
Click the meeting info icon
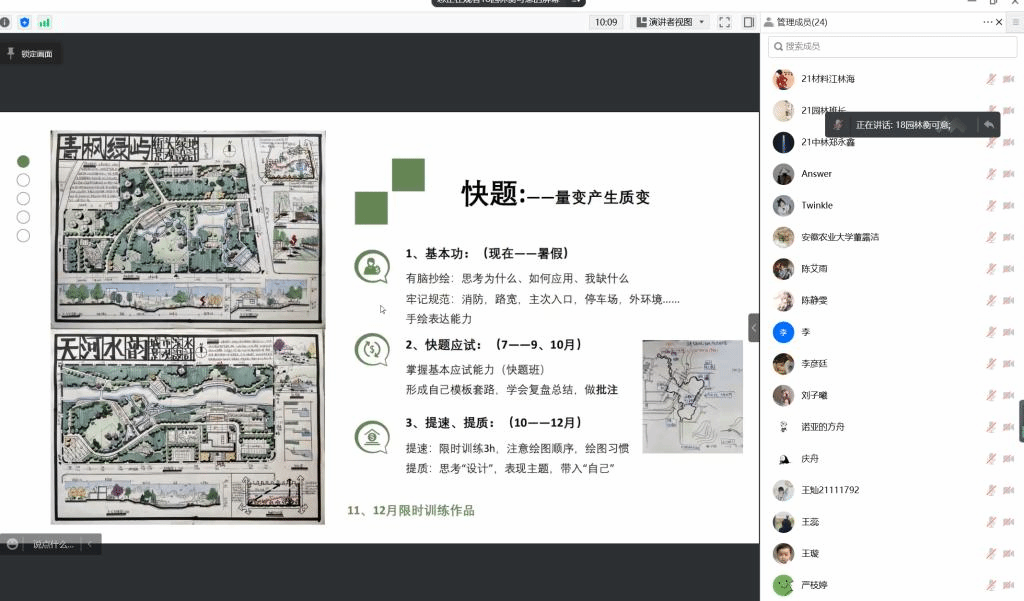coord(5,22)
